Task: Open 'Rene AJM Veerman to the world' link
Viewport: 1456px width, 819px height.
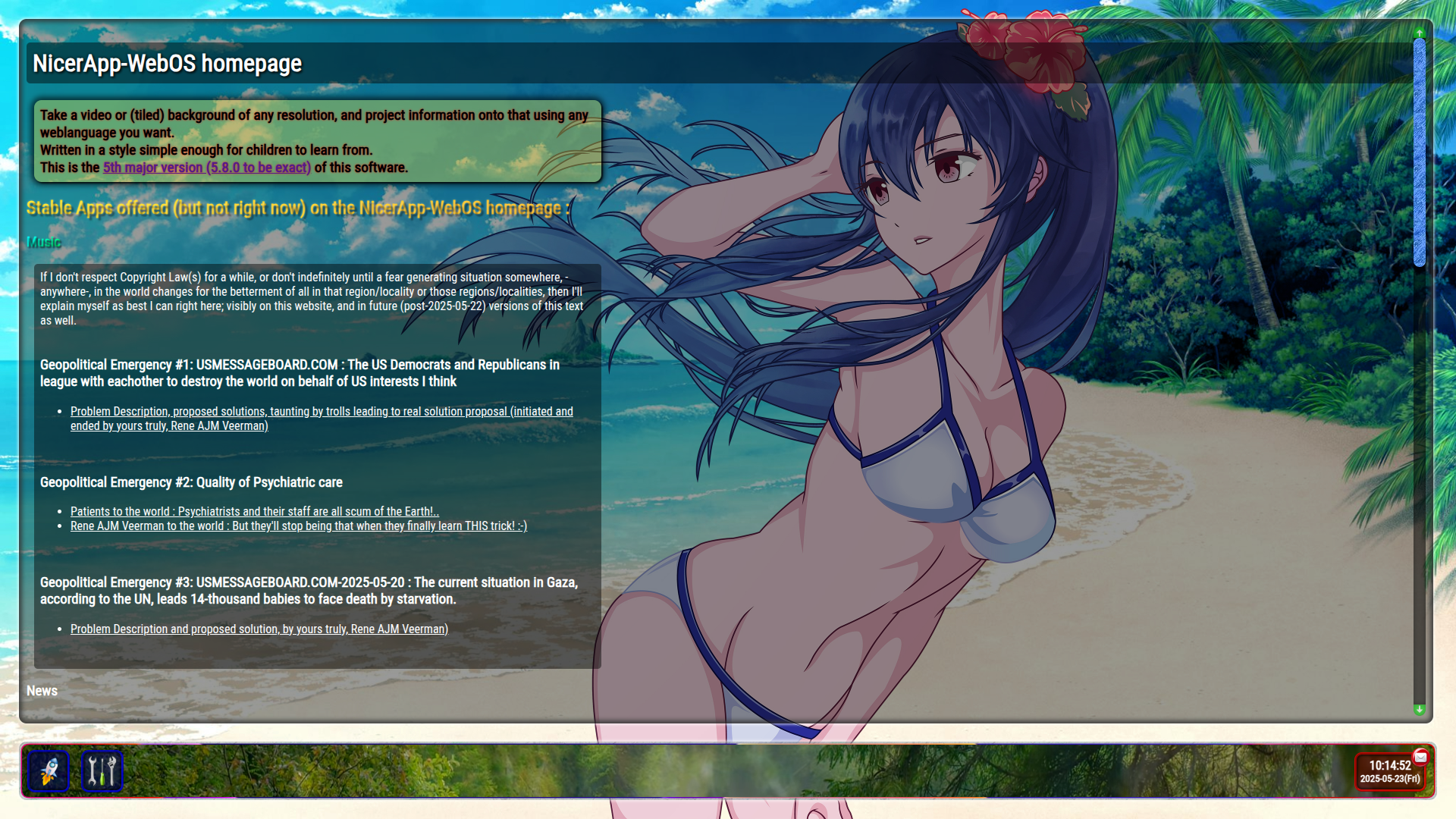Action: click(x=298, y=526)
